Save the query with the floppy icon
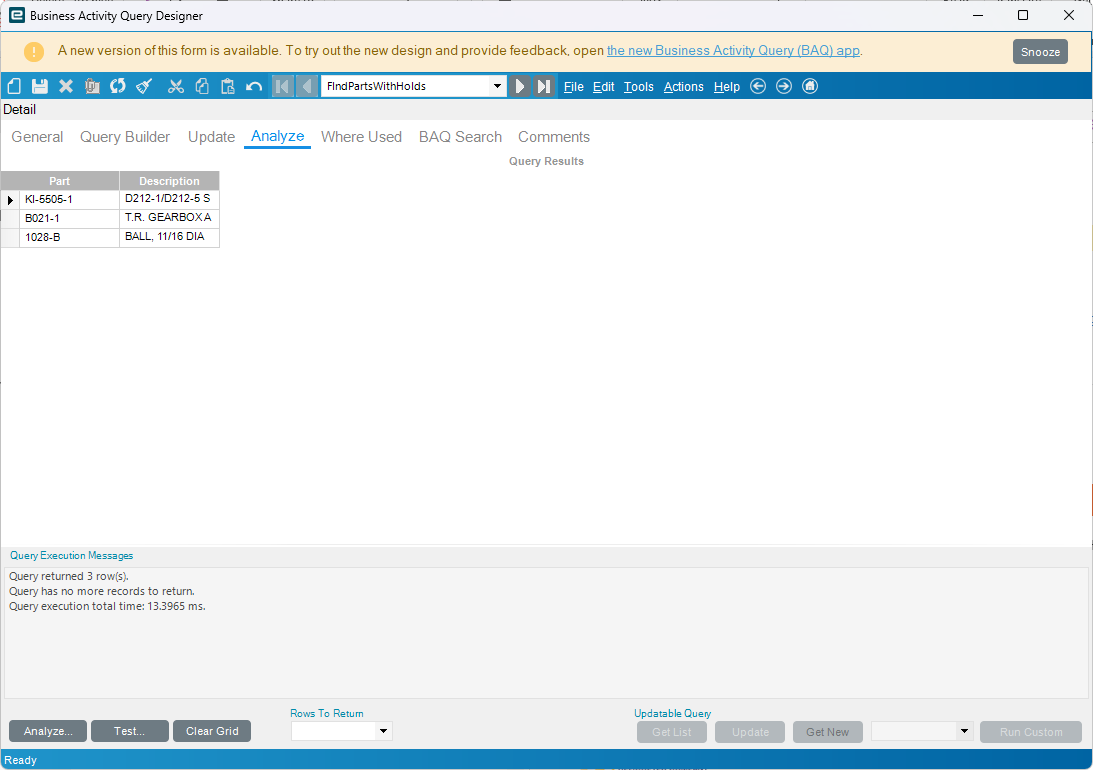This screenshot has height=770, width=1093. coord(40,86)
